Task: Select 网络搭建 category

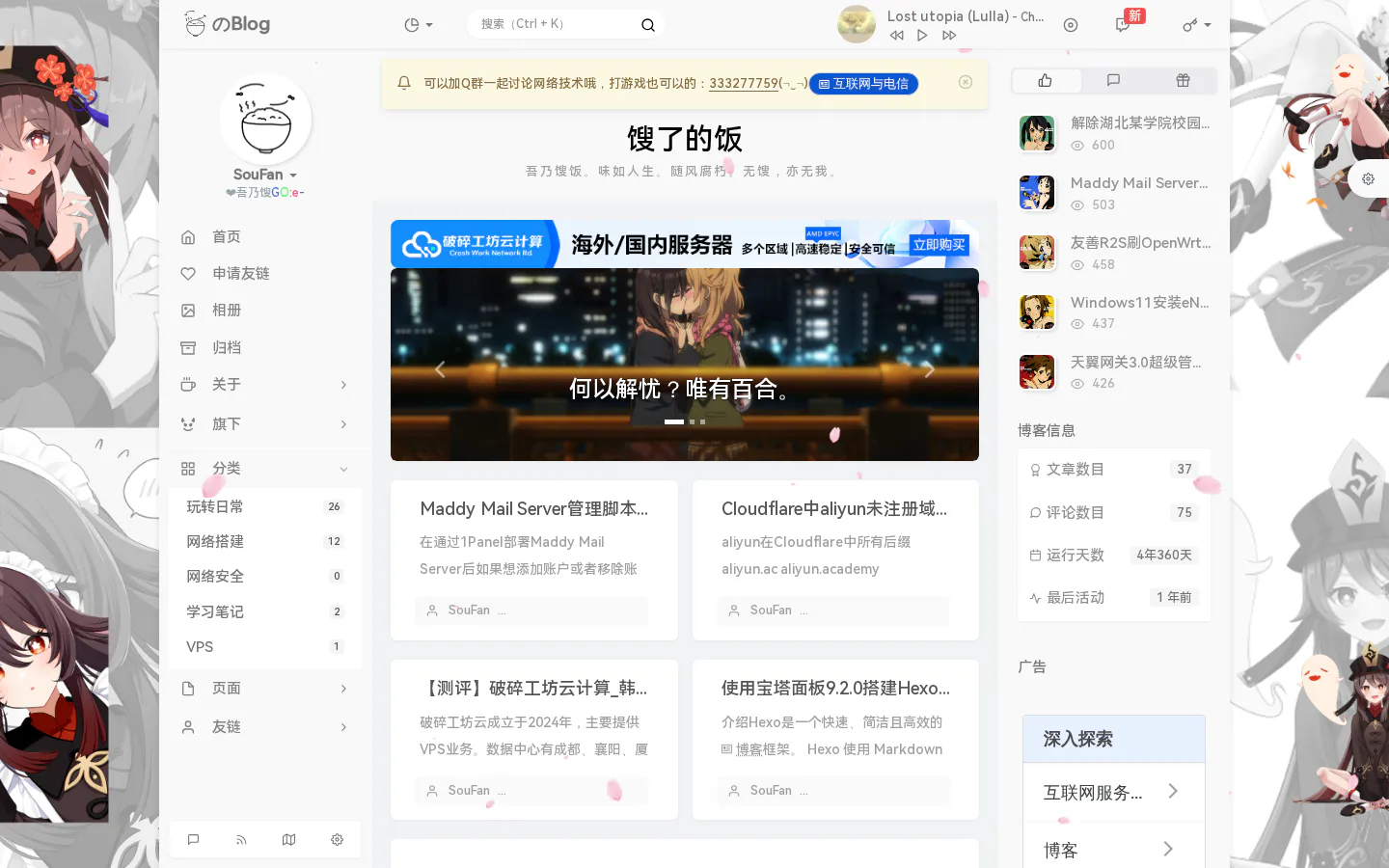Action: pos(265,541)
